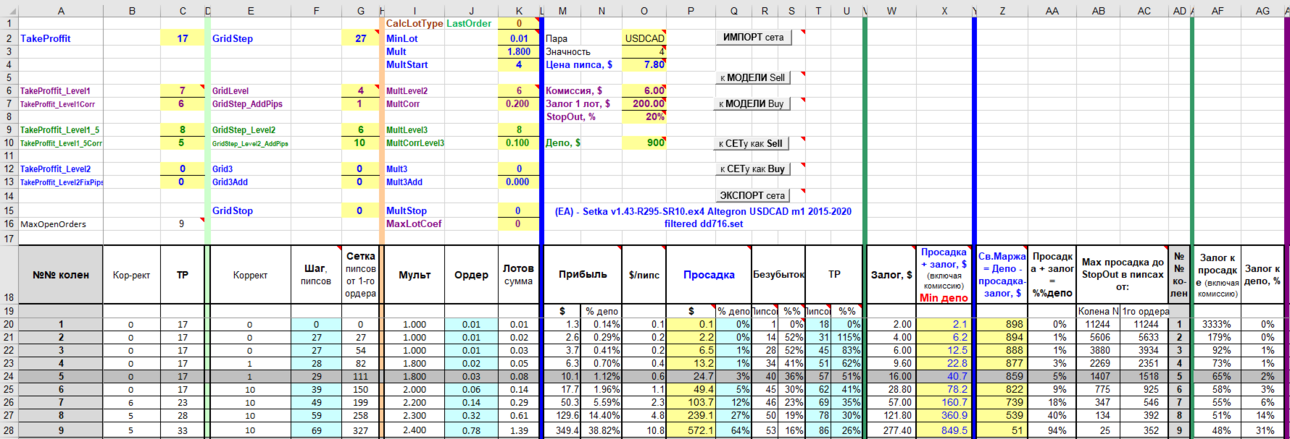Select the Св.Маржа header cell
This screenshot has width=1290, height=439.
click(x=1001, y=274)
